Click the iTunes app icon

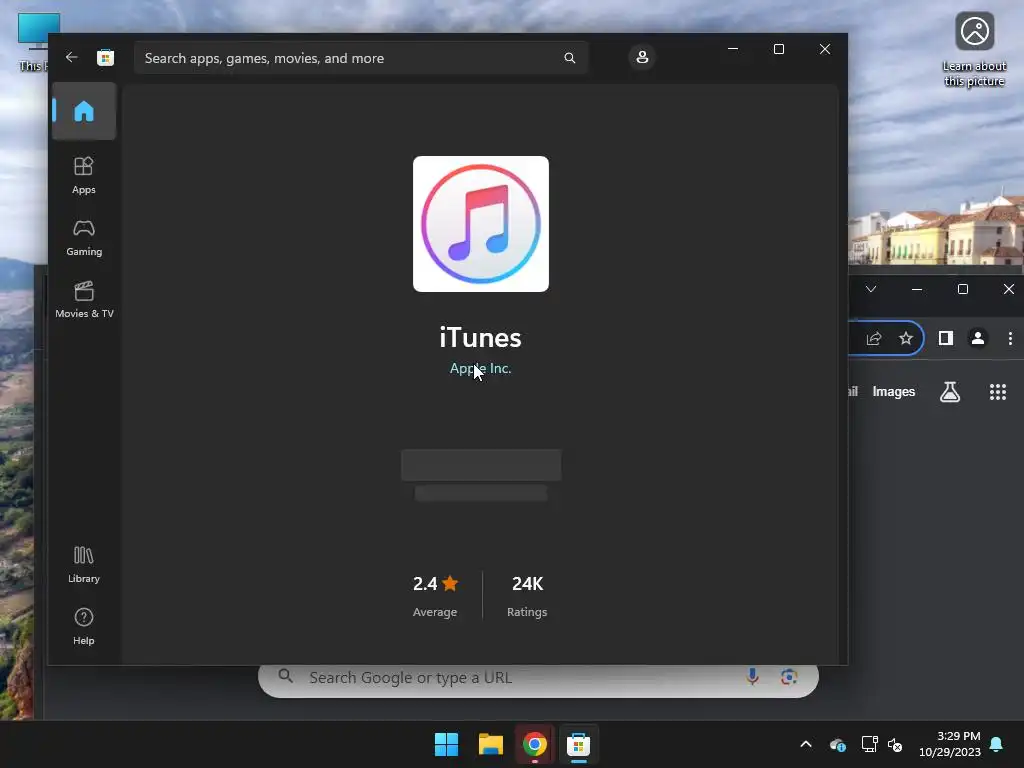[481, 224]
